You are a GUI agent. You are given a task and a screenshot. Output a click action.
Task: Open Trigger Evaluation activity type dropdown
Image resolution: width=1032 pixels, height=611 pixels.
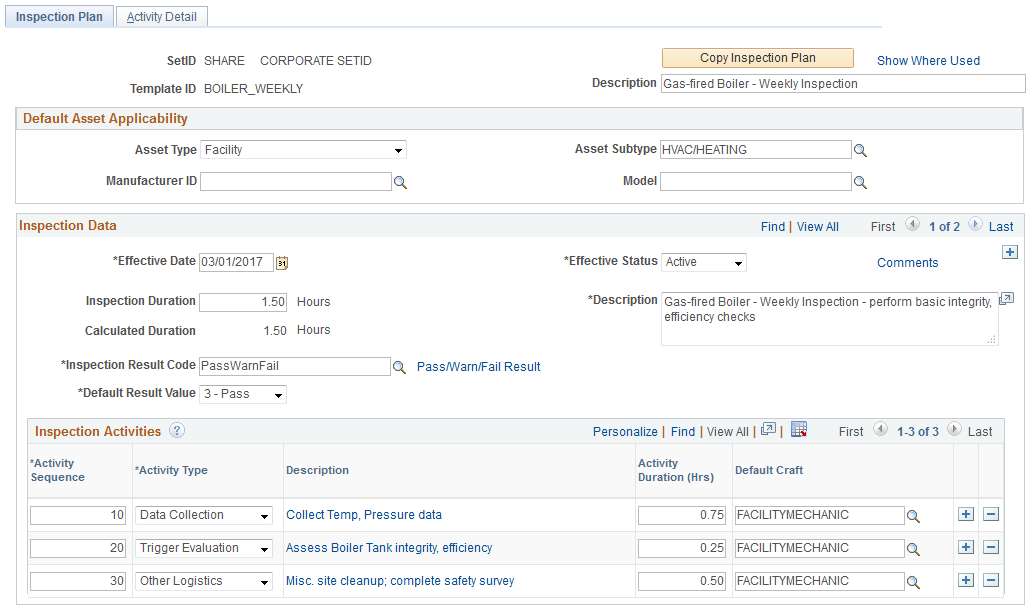pos(204,548)
